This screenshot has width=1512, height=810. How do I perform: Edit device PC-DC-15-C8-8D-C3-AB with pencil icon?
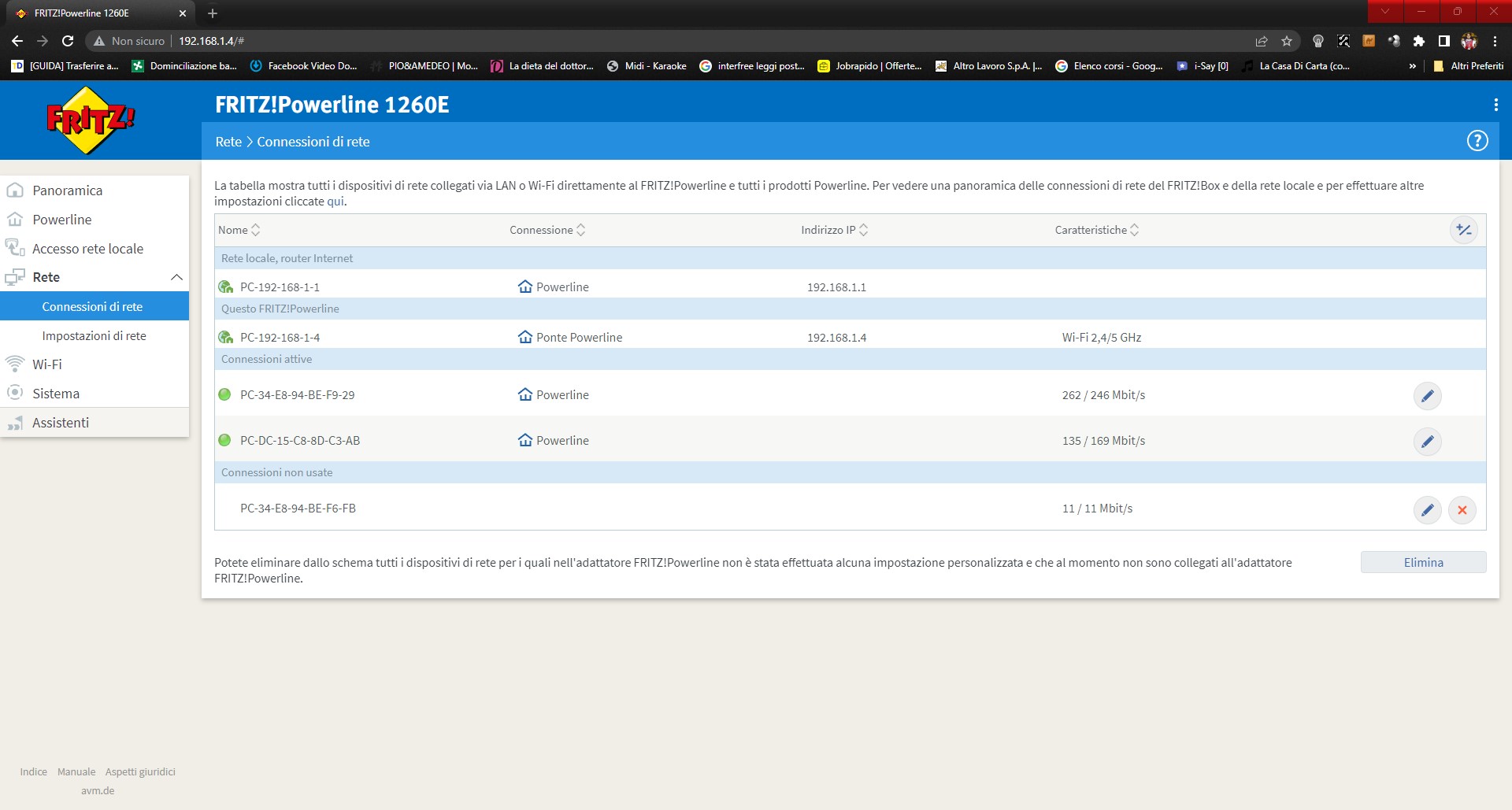pyautogui.click(x=1427, y=442)
